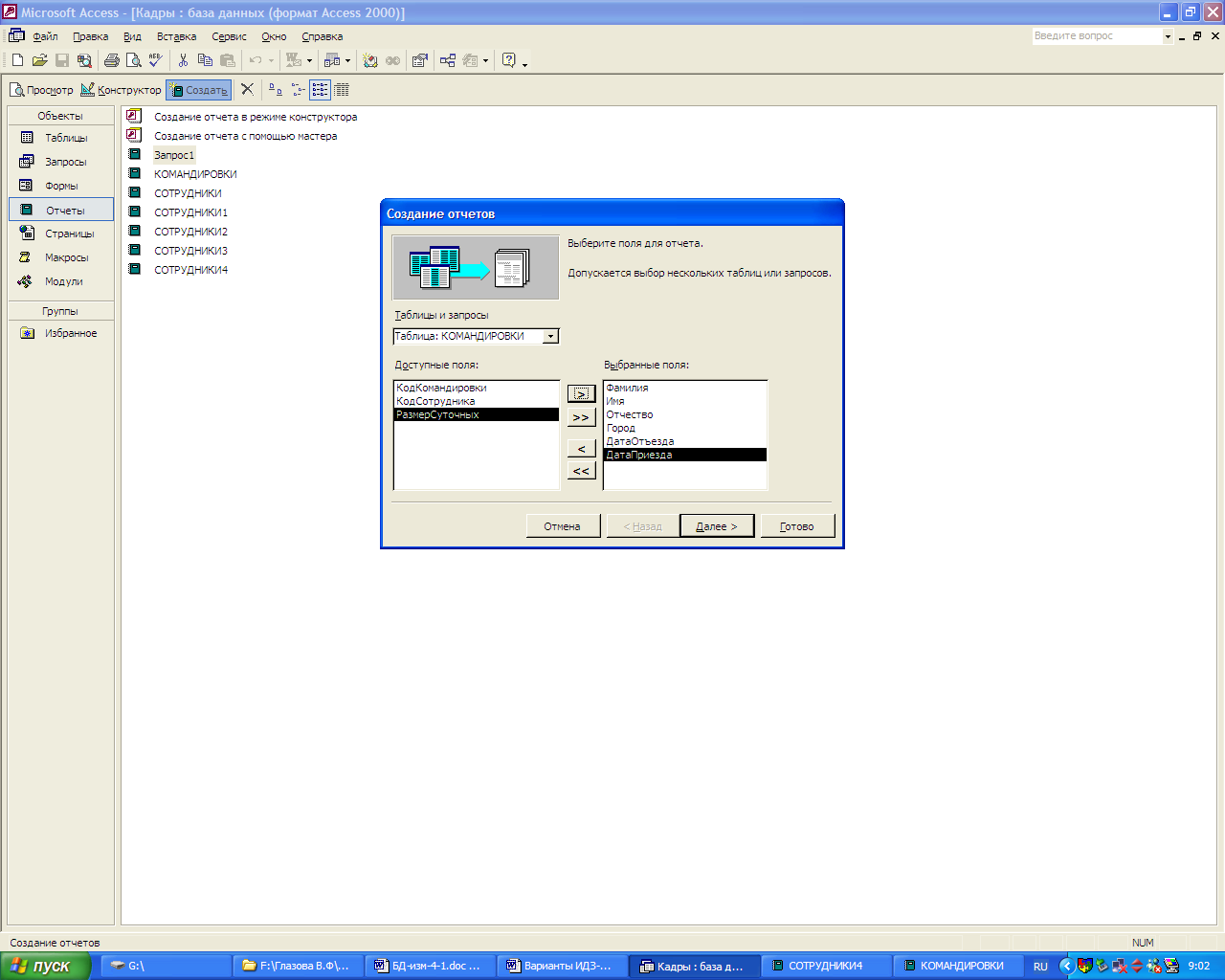This screenshot has height=980, width=1225.
Task: Open Файл menu
Action: click(45, 36)
